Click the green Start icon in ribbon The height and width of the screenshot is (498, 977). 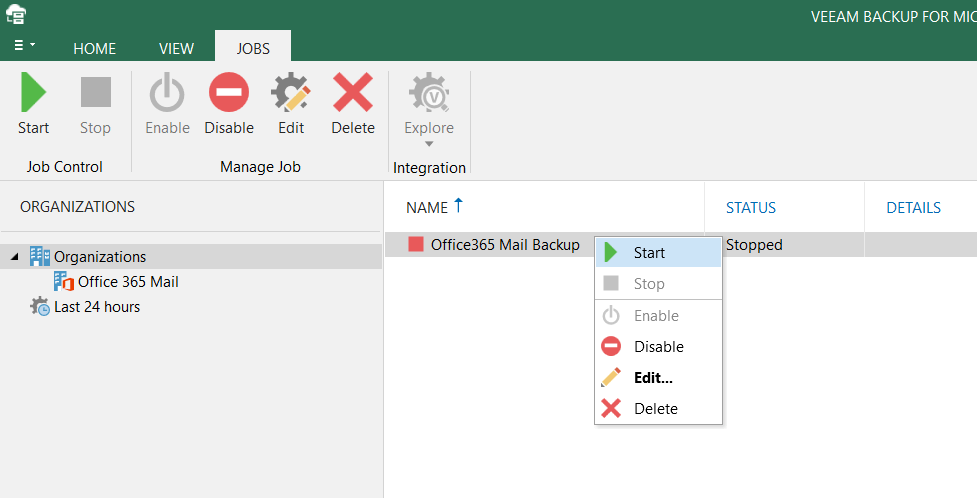(33, 94)
